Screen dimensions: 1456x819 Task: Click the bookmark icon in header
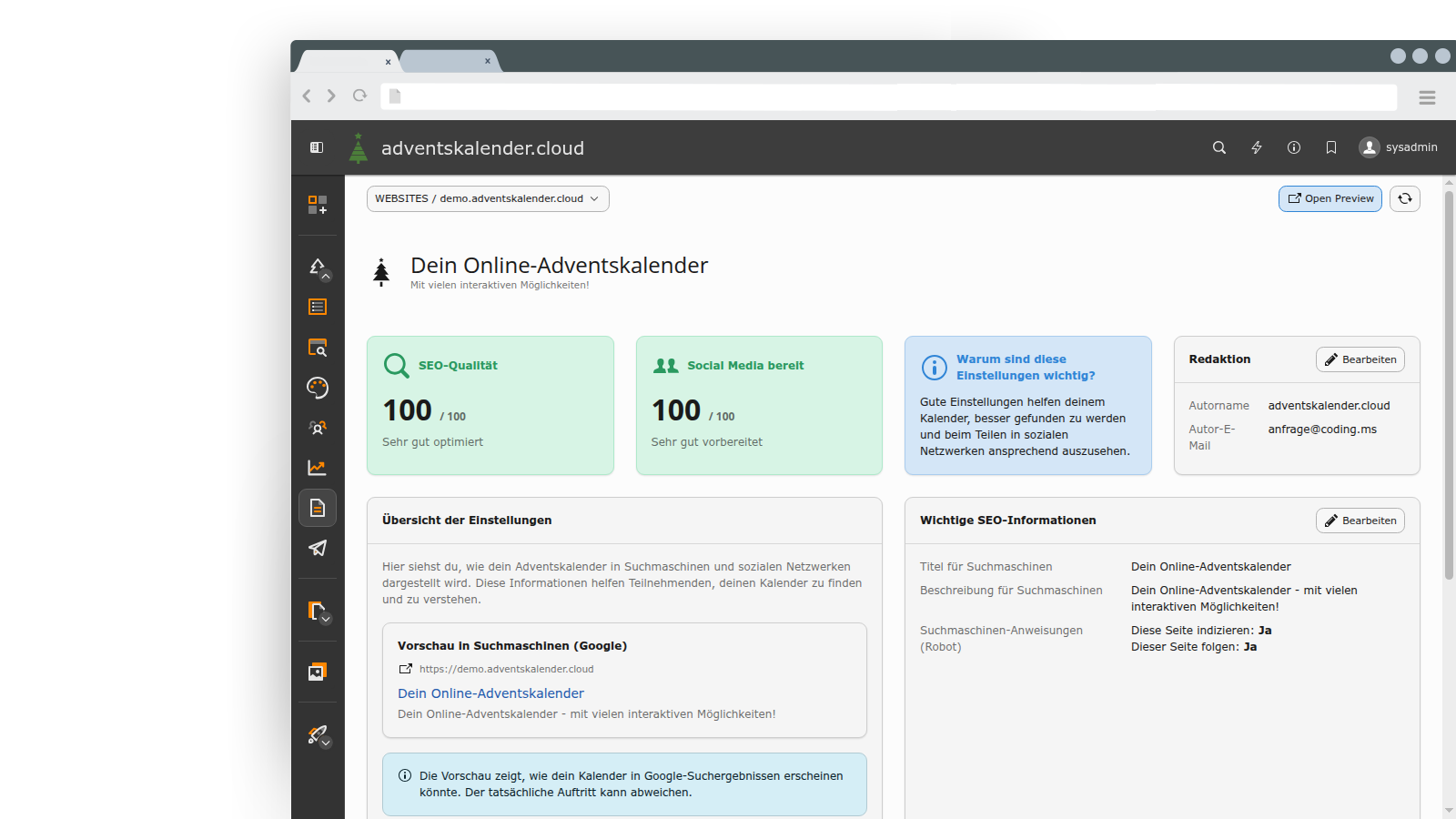[x=1331, y=147]
